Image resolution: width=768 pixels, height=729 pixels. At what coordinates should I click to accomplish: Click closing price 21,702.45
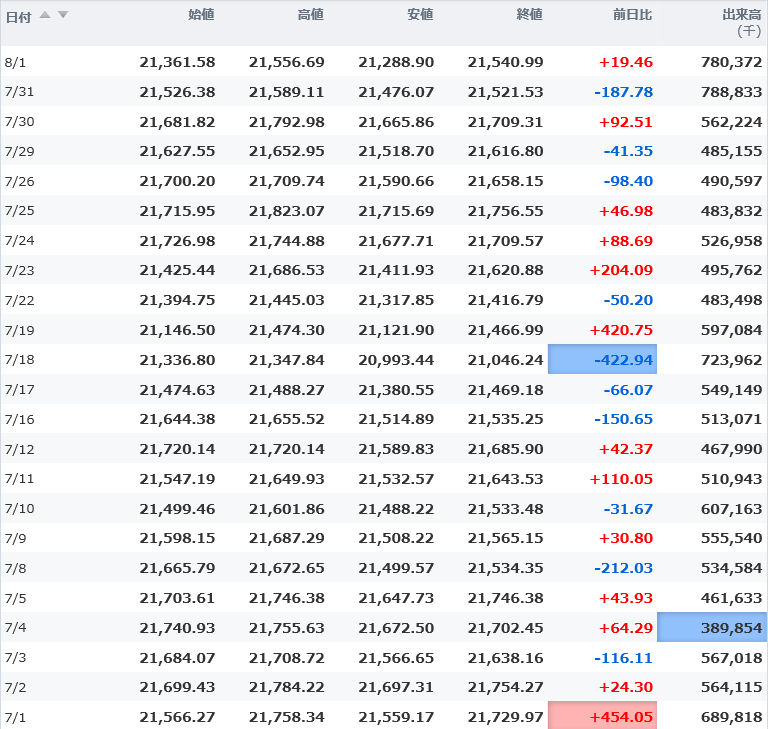(x=505, y=628)
